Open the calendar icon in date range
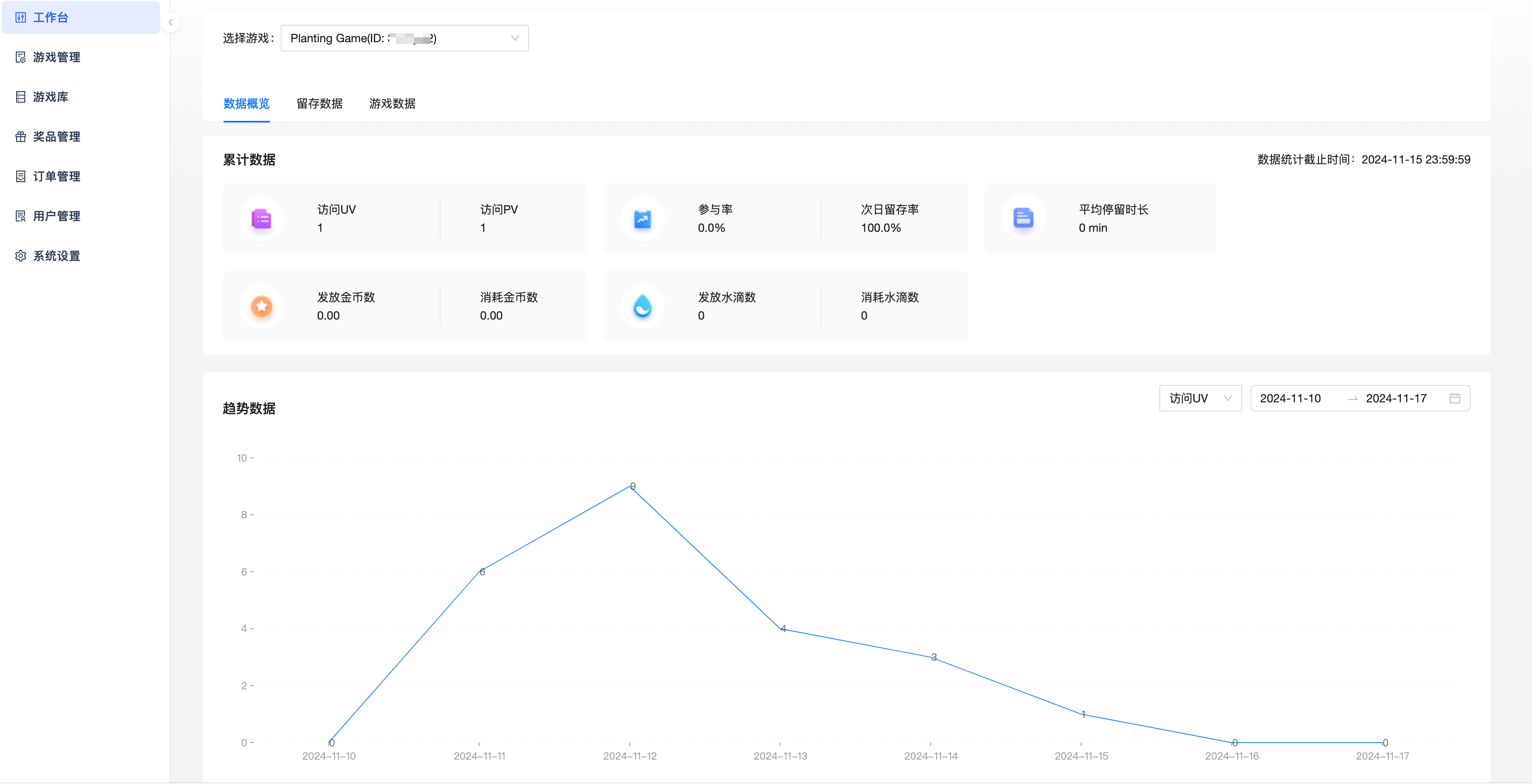 click(1455, 398)
